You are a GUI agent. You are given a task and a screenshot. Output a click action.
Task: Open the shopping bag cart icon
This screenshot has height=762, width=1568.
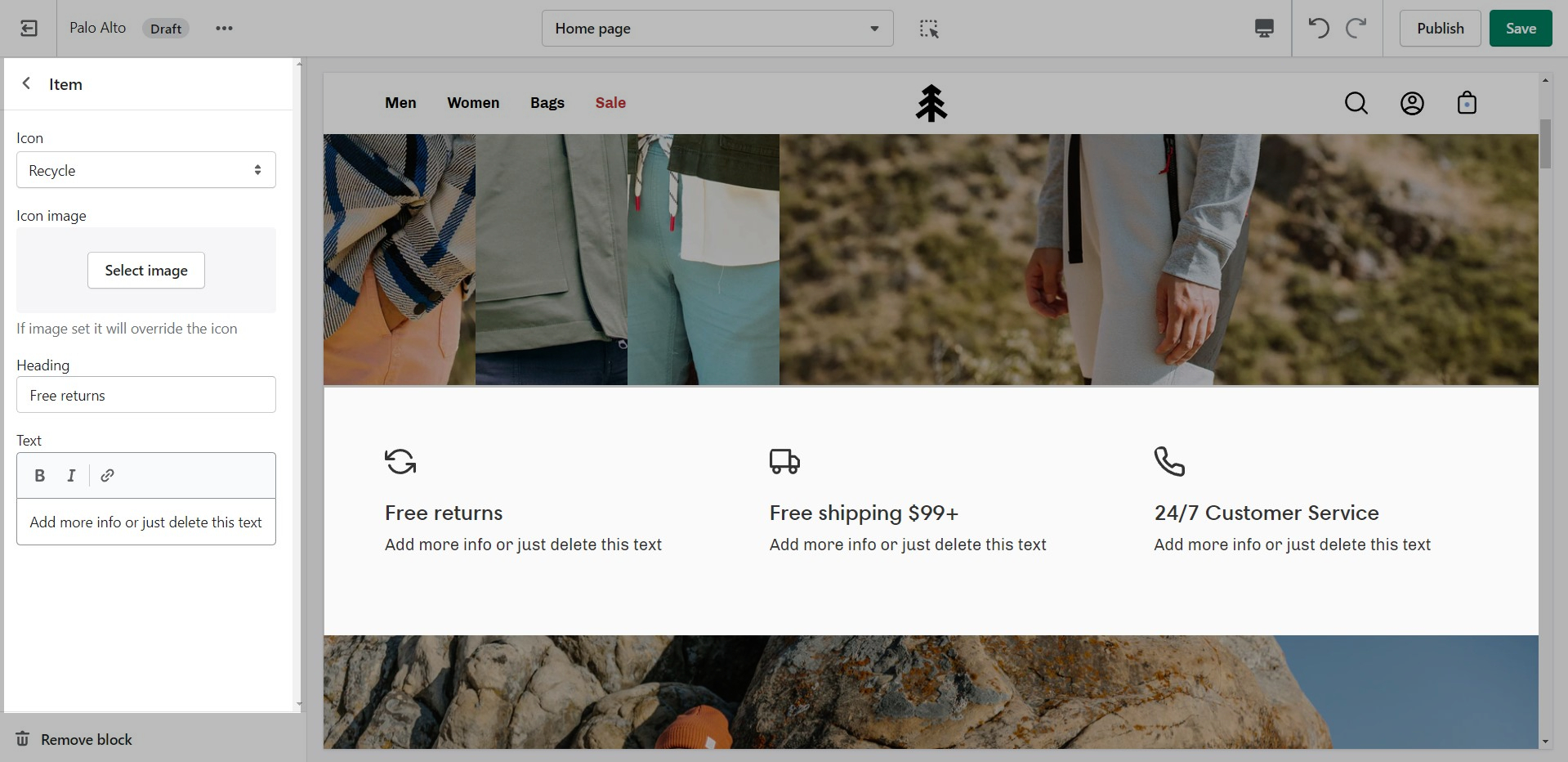pyautogui.click(x=1467, y=103)
